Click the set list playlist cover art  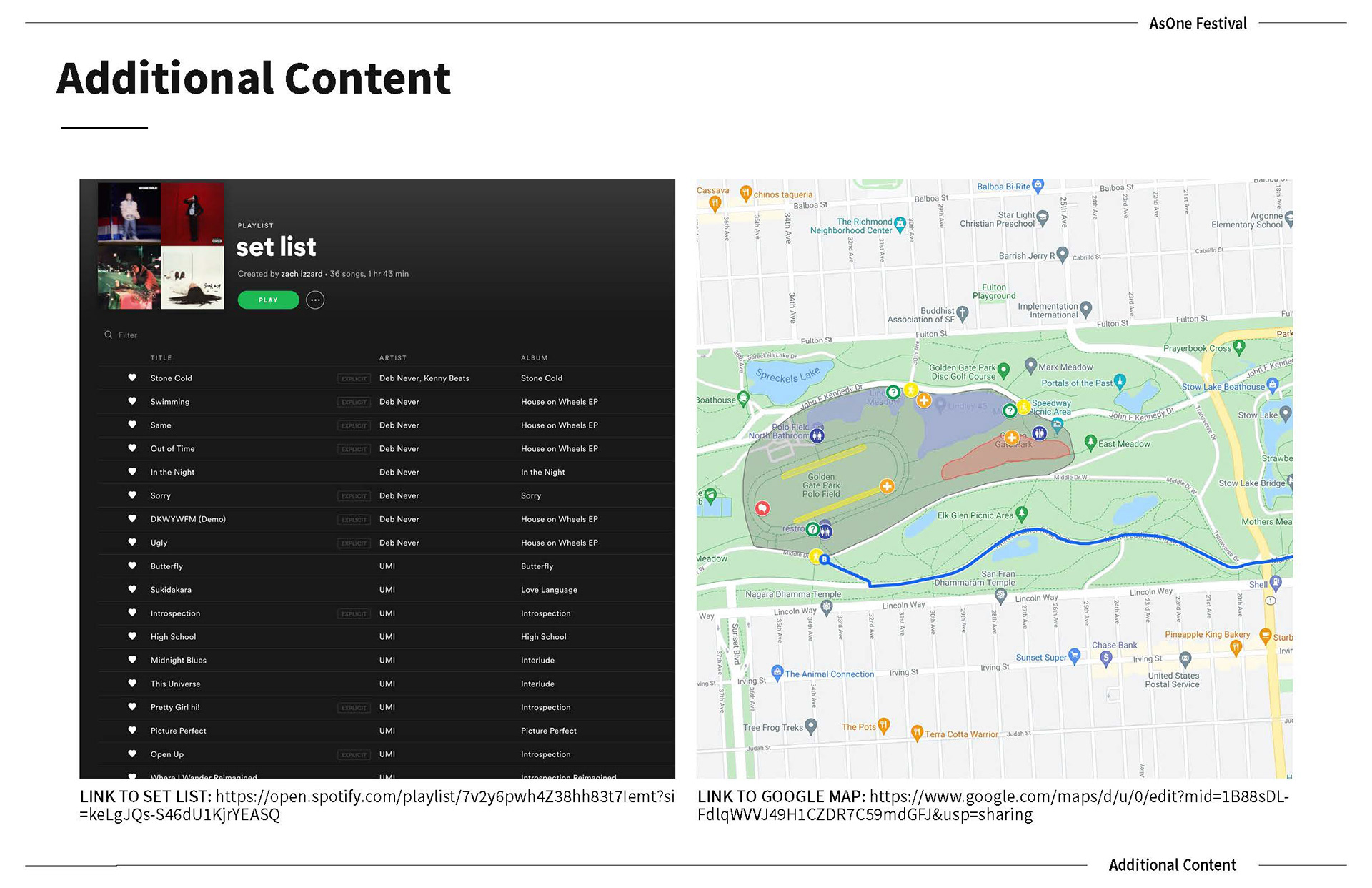pyautogui.click(x=161, y=246)
